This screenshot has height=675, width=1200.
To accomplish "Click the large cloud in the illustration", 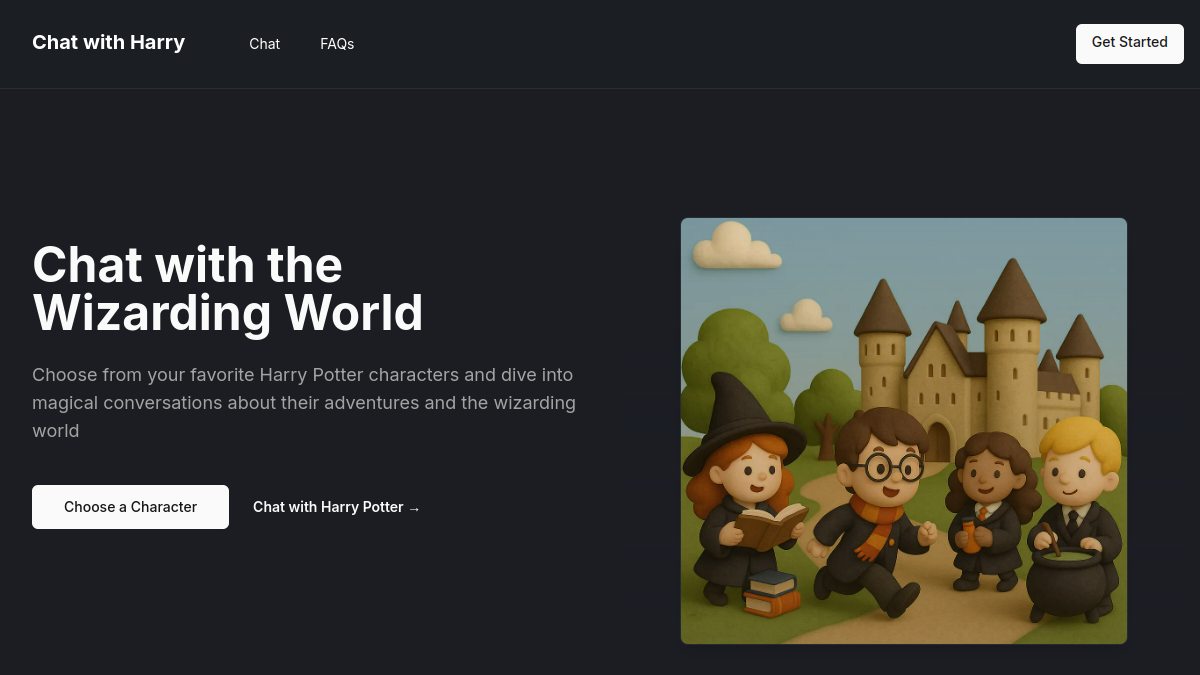I will [736, 247].
